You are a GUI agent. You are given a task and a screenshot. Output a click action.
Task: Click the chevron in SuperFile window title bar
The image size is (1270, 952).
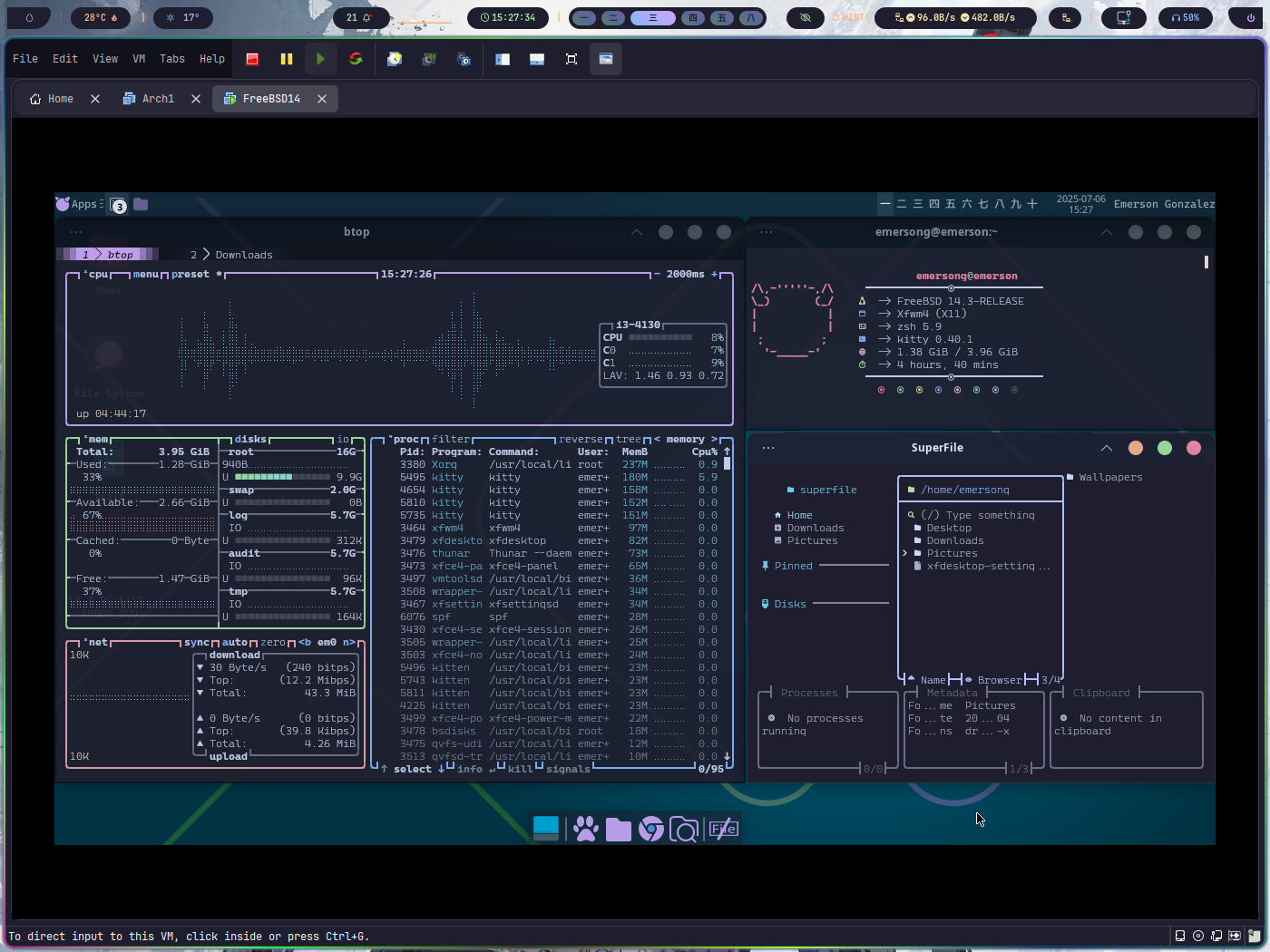pos(1107,448)
